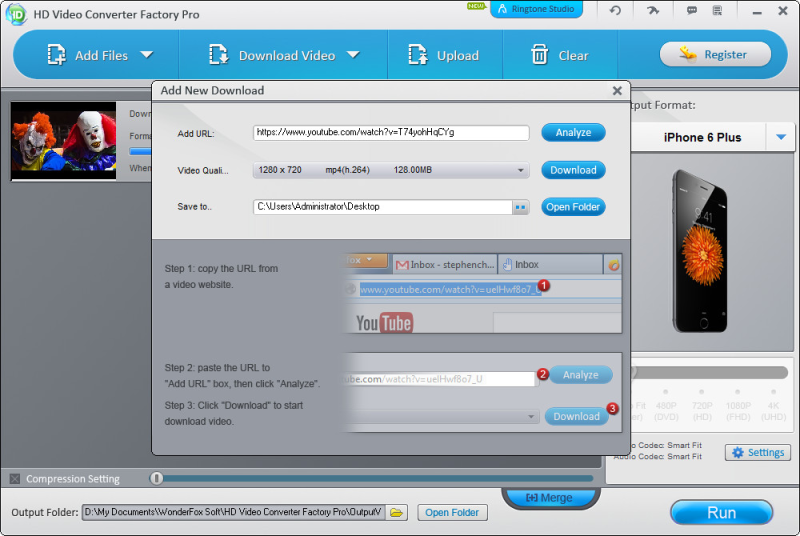
Task: Click the Clear trash can icon
Action: 540,55
